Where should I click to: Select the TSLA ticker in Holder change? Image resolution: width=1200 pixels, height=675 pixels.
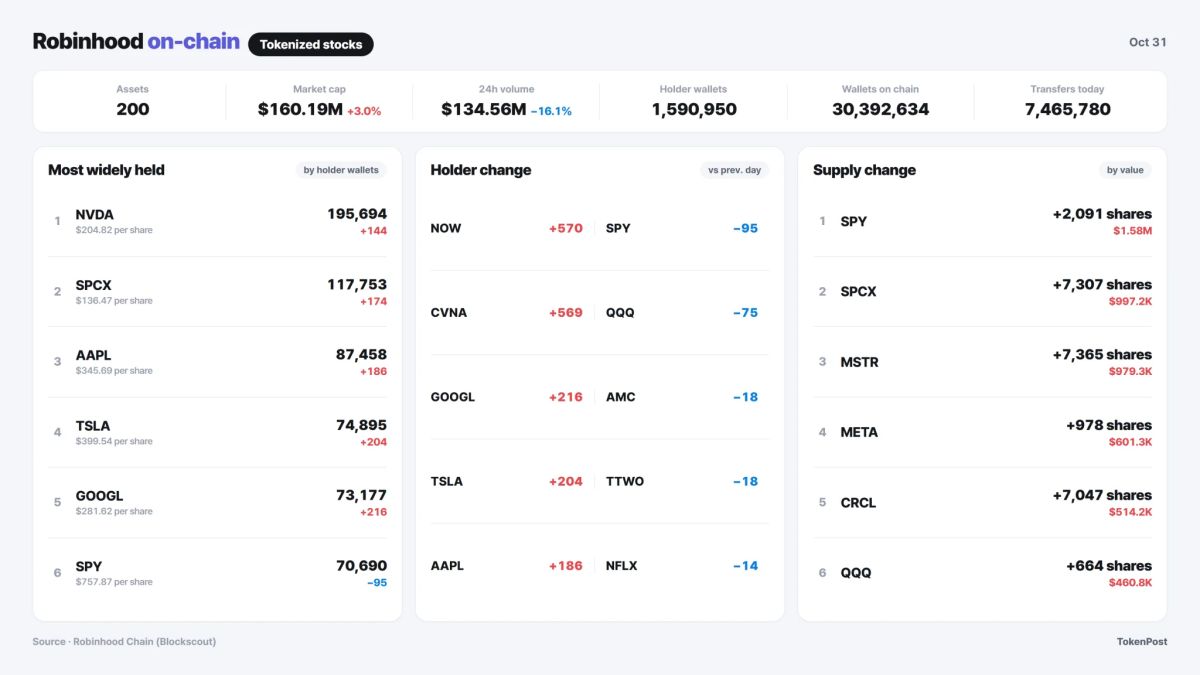pos(447,482)
